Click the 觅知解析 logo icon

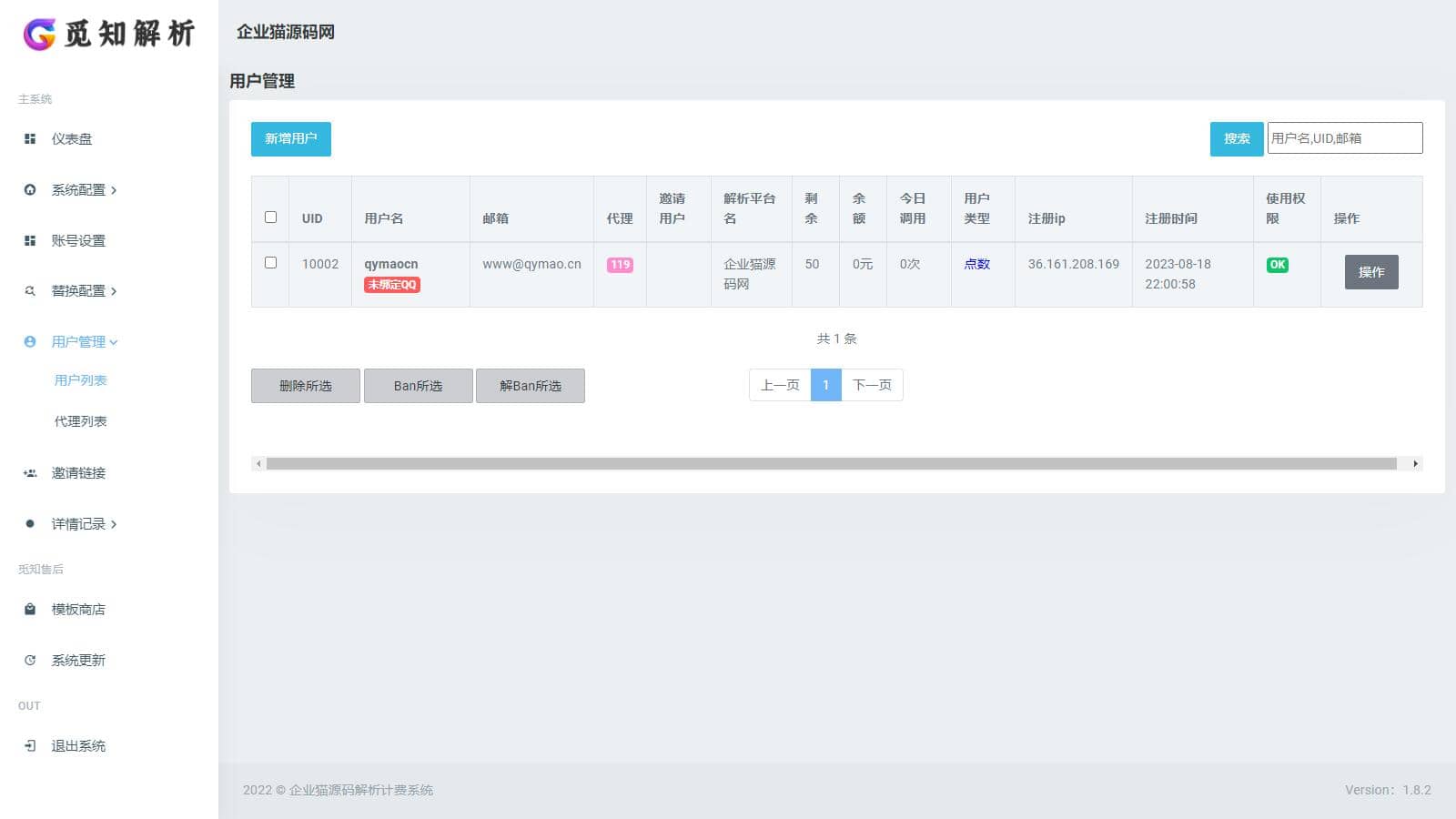point(39,34)
